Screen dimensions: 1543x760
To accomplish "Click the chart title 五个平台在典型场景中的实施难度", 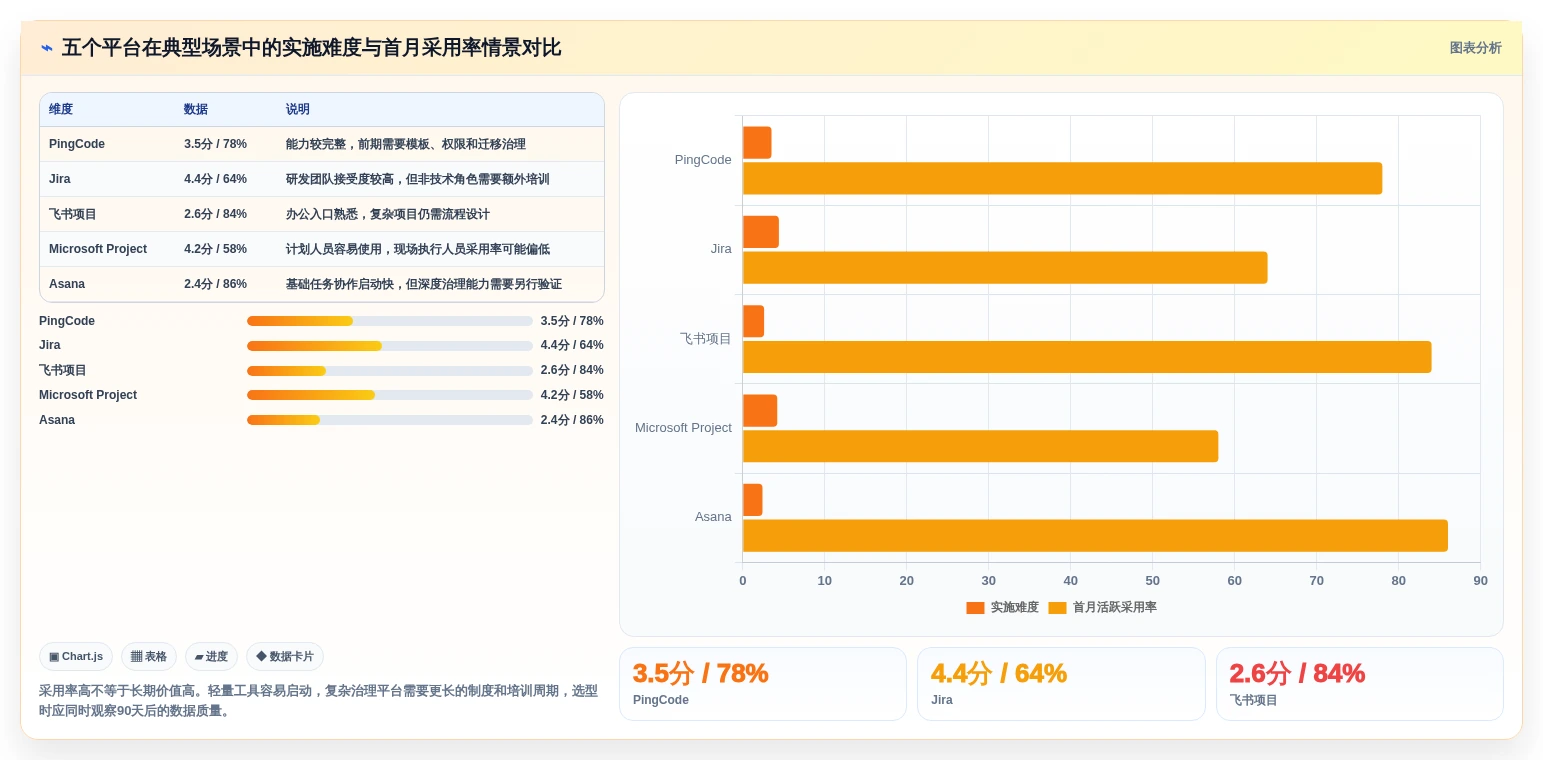I will point(311,48).
